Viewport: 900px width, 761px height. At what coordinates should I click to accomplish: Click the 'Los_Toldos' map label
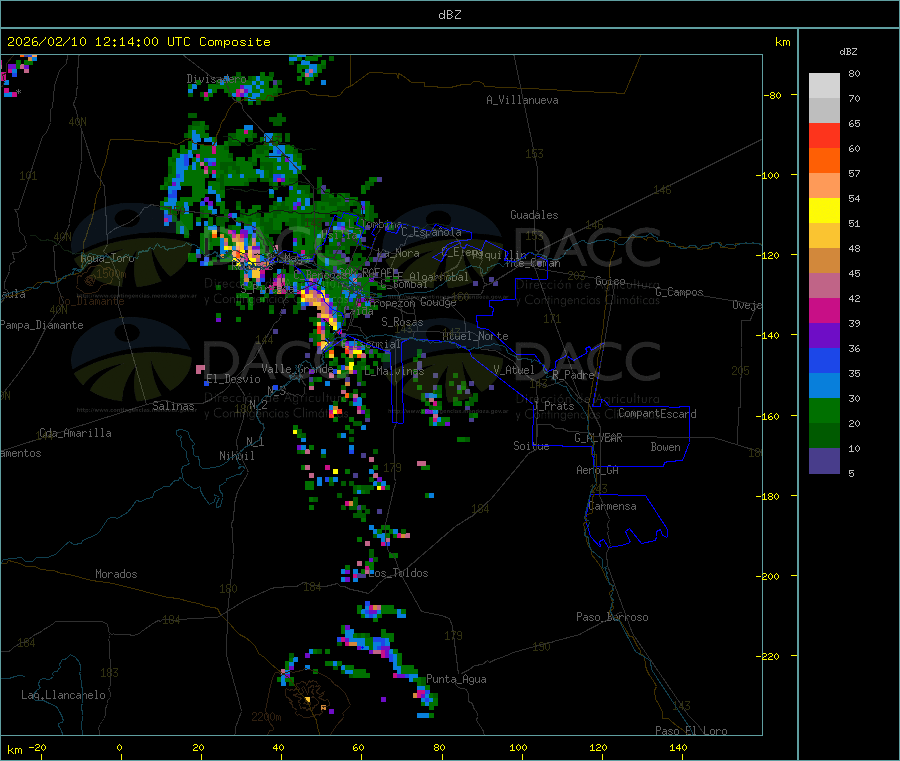tap(398, 573)
